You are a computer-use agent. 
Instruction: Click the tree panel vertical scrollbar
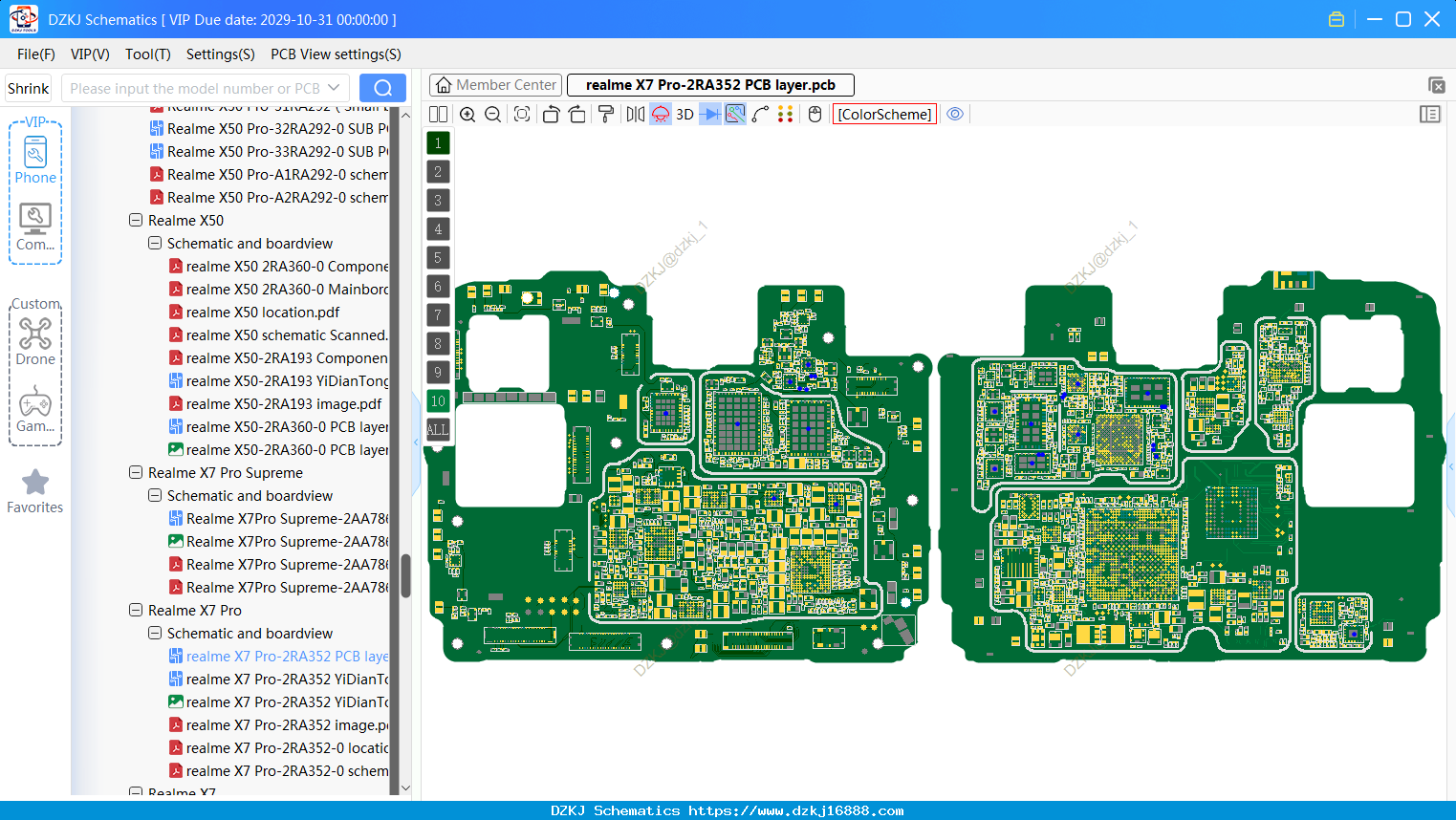(x=405, y=576)
